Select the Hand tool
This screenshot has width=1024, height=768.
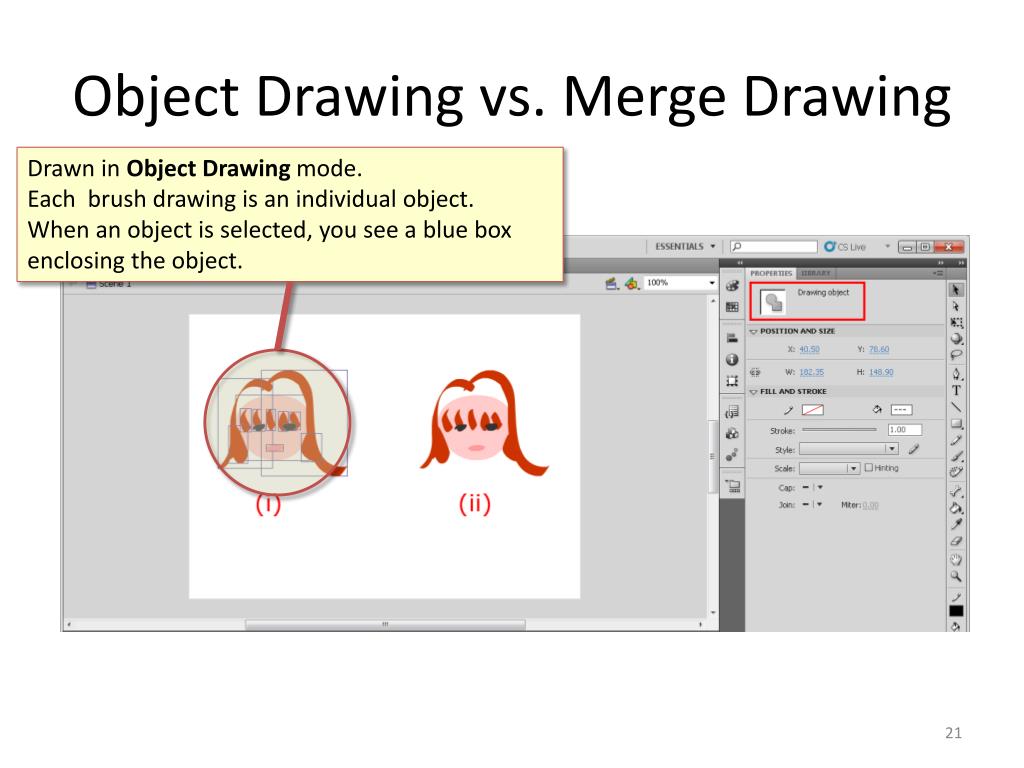coord(956,560)
